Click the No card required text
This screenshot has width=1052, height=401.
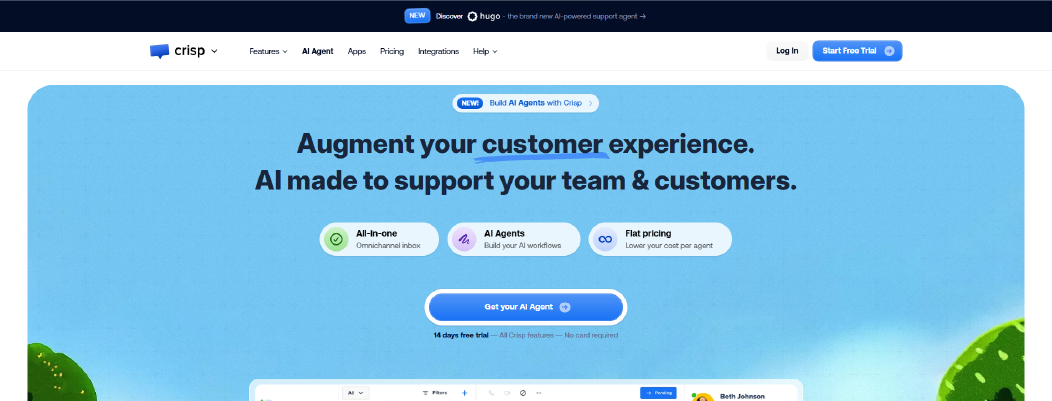point(591,335)
